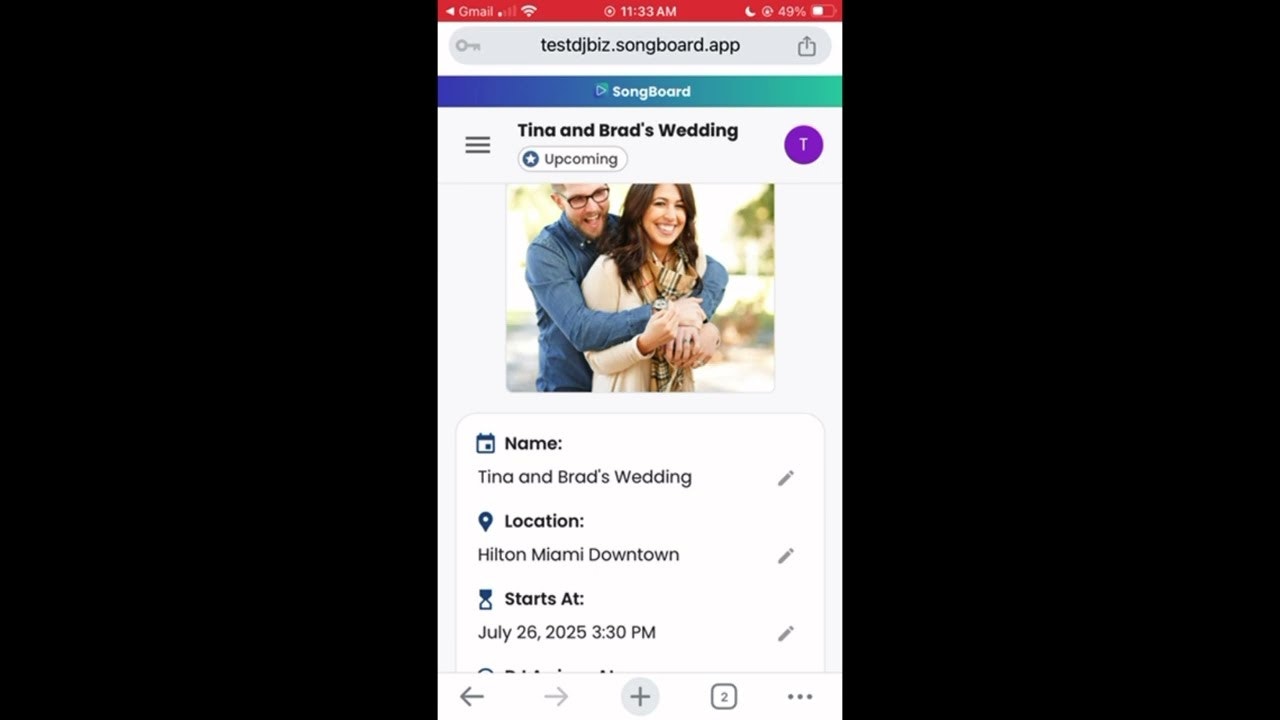Edit the Starts At date pencil

pos(786,633)
